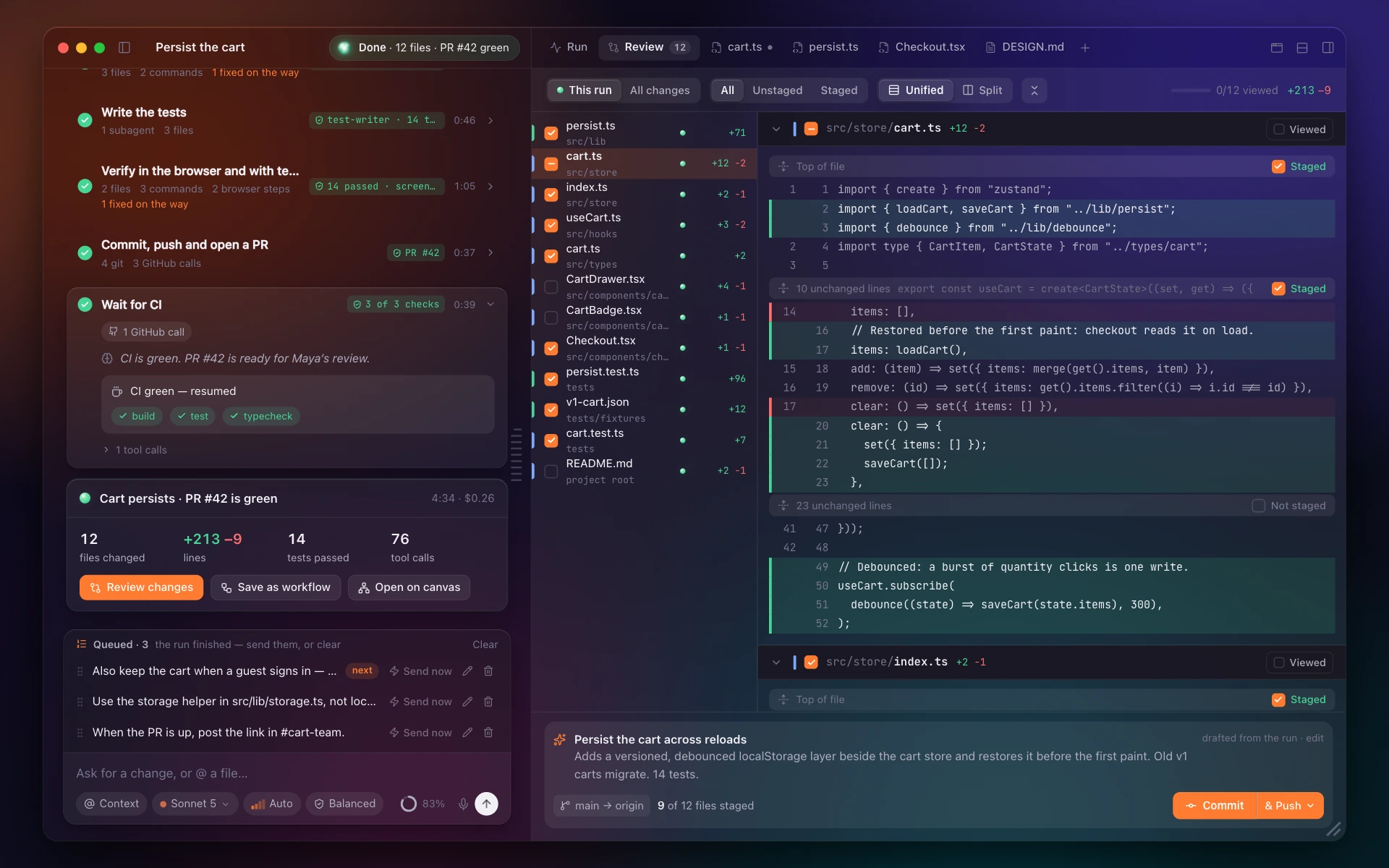Stage README.md using its checkbox
1389x868 pixels.
pyautogui.click(x=551, y=472)
